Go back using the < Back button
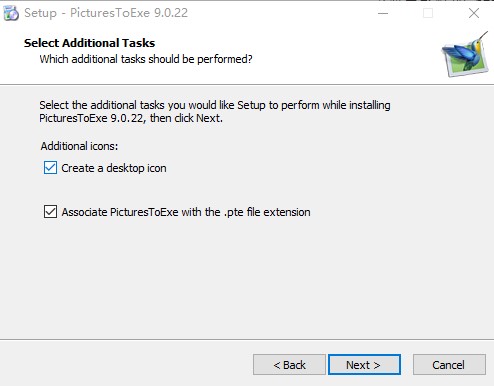Image resolution: width=494 pixels, height=386 pixels. click(x=289, y=365)
